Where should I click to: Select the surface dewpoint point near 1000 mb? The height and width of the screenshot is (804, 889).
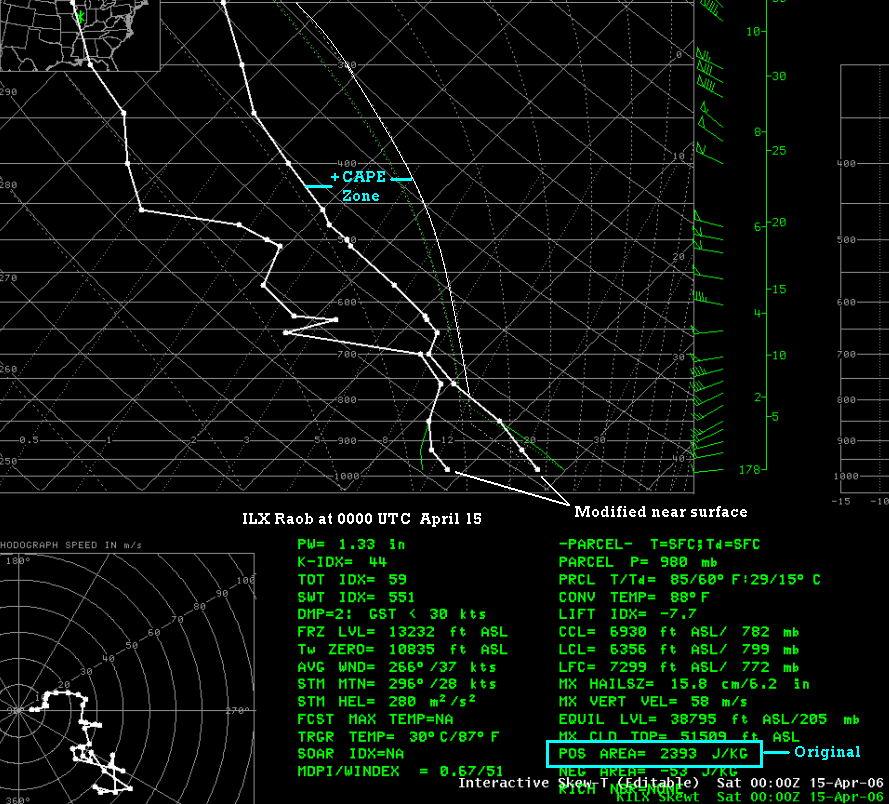447,469
